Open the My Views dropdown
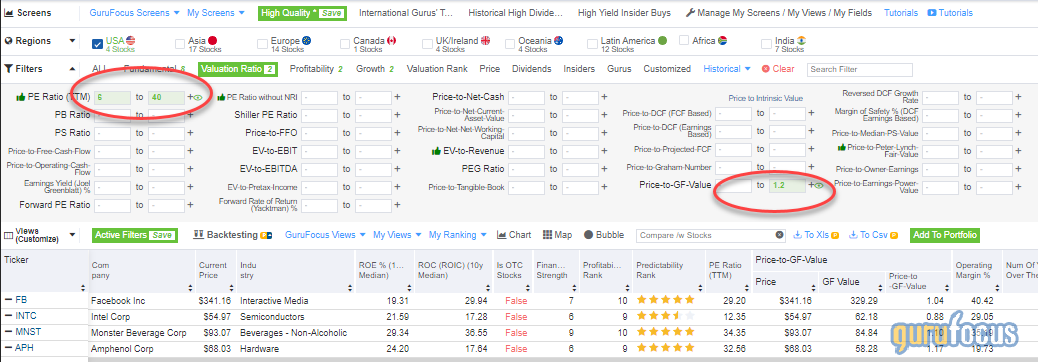 [x=397, y=235]
